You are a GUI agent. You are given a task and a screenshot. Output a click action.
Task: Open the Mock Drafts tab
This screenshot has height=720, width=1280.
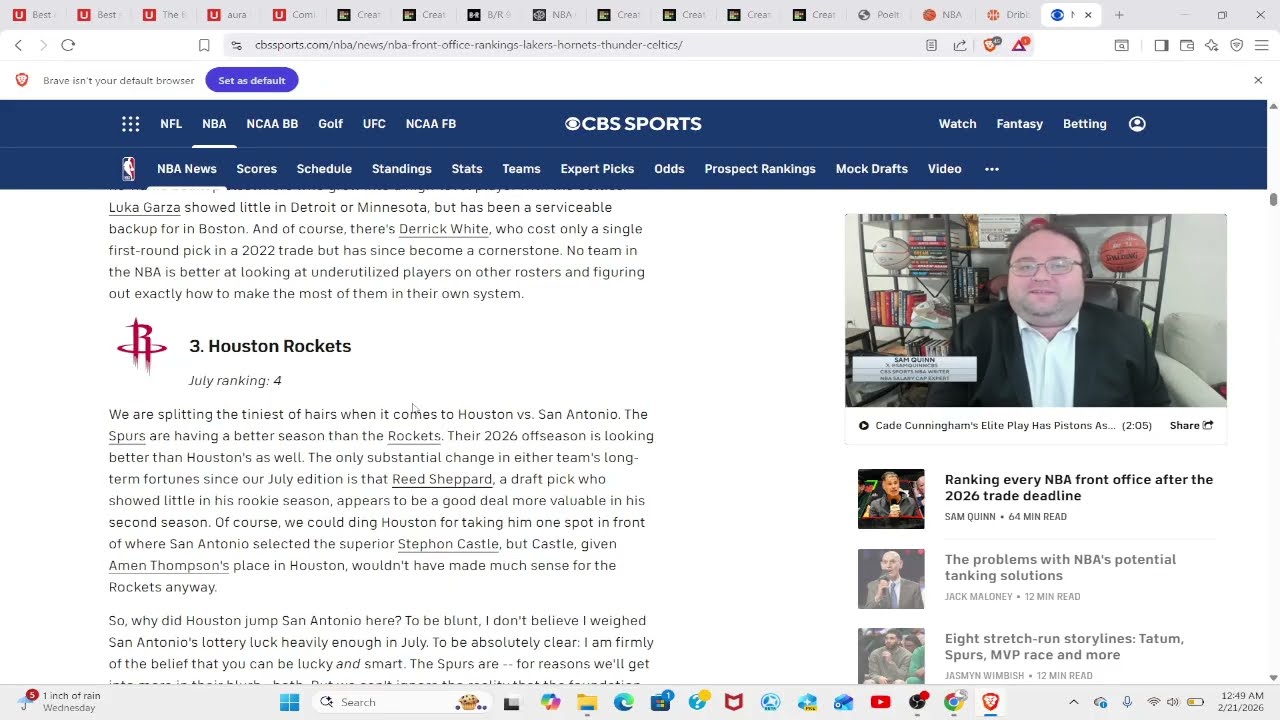(871, 169)
